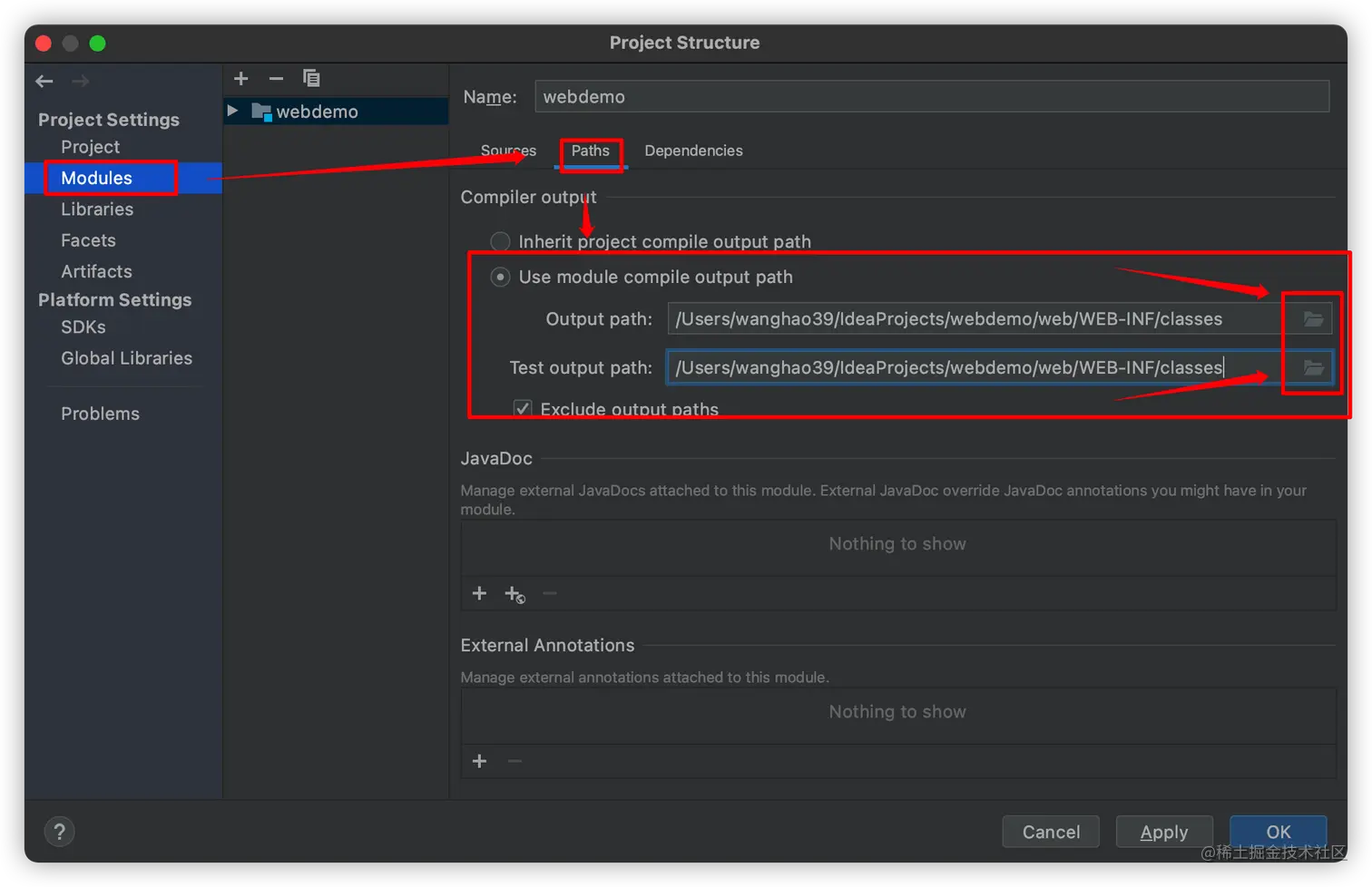Remove JavaDoc entry with minus icon

pos(550,593)
